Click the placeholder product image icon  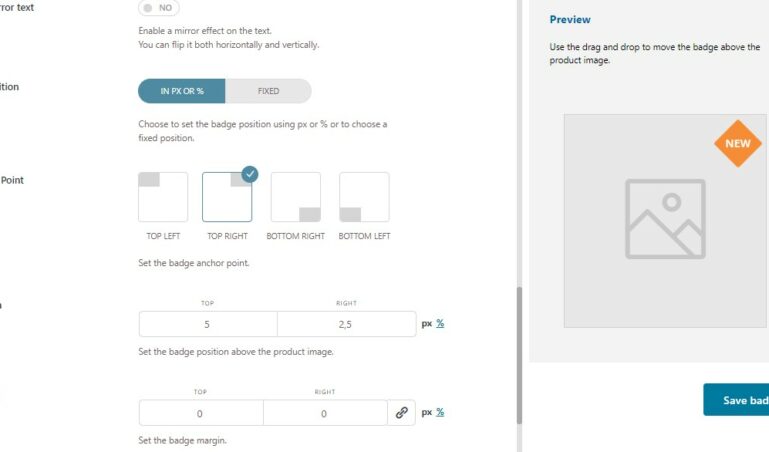[665, 219]
